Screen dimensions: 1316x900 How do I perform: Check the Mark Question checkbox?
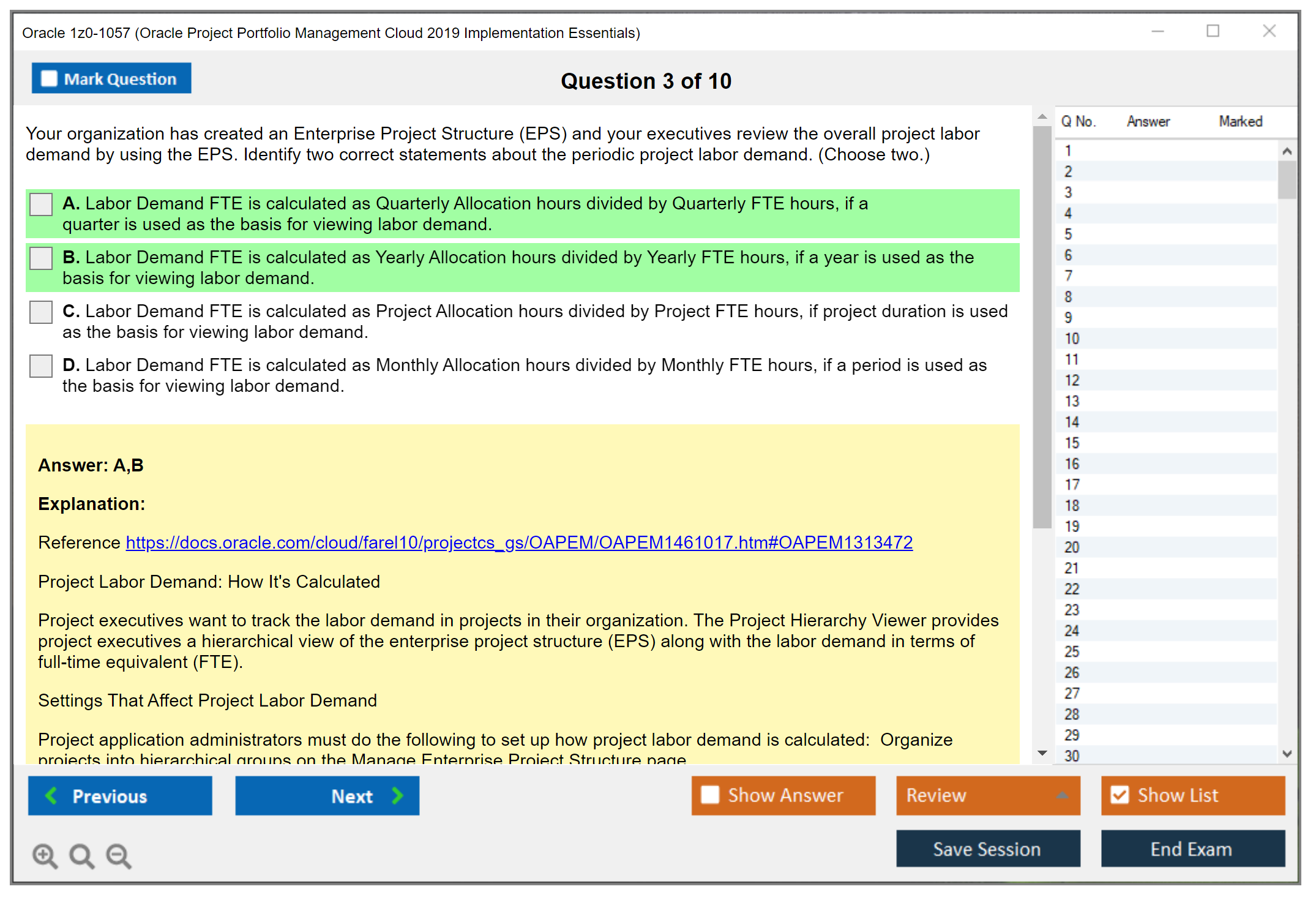pos(48,78)
